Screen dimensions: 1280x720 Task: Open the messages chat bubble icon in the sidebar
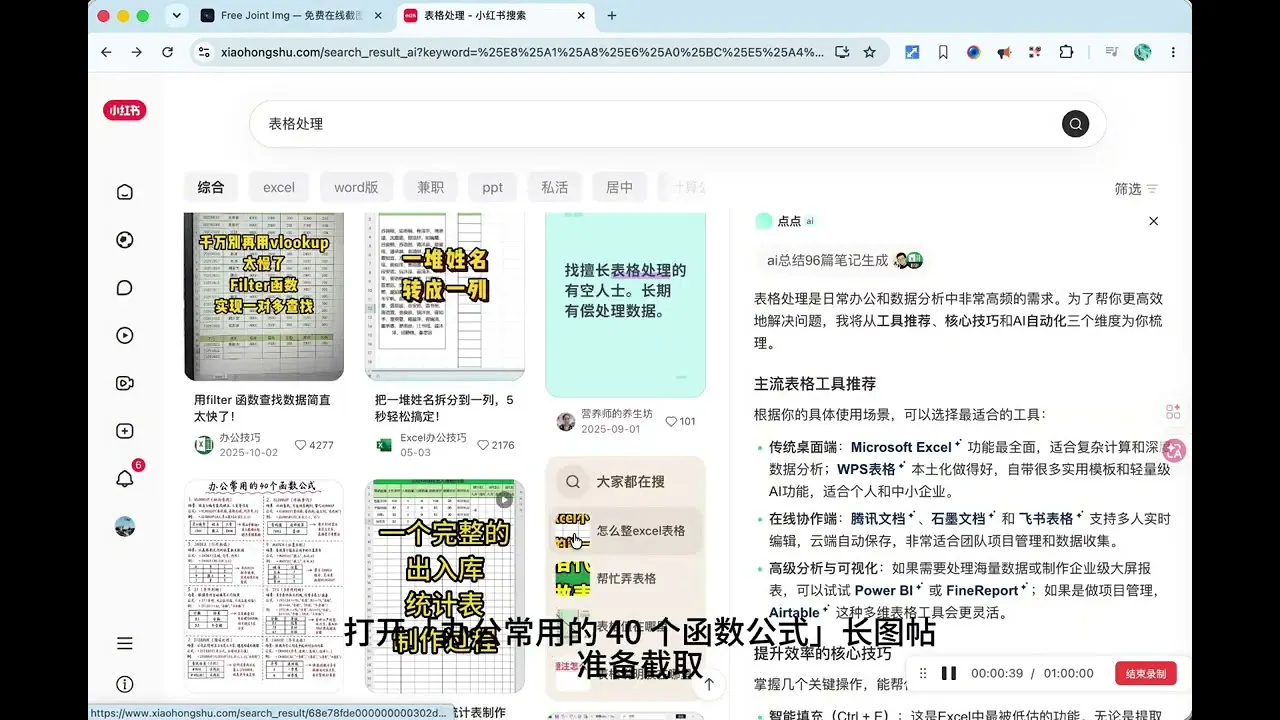click(x=125, y=288)
